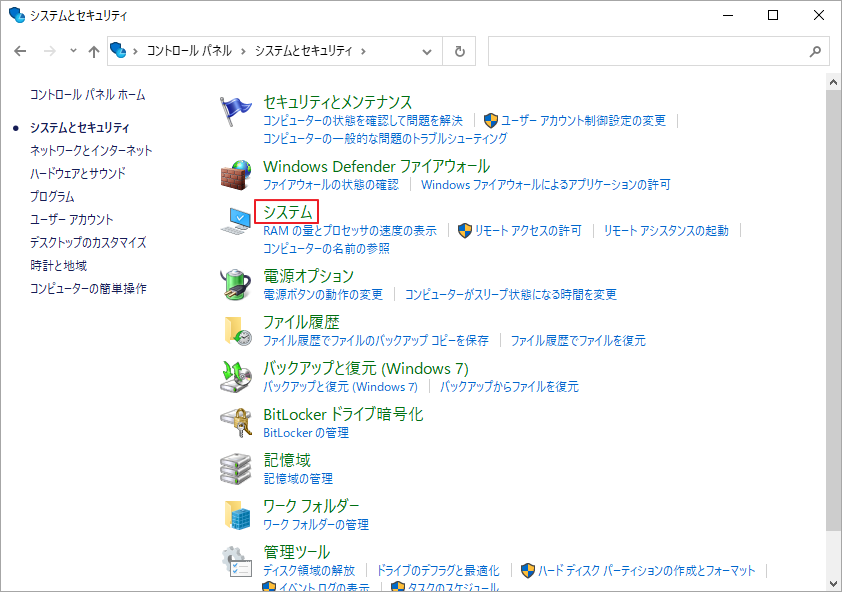Click the BitLocker drive lock icon
842x592 pixels.
(x=236, y=422)
